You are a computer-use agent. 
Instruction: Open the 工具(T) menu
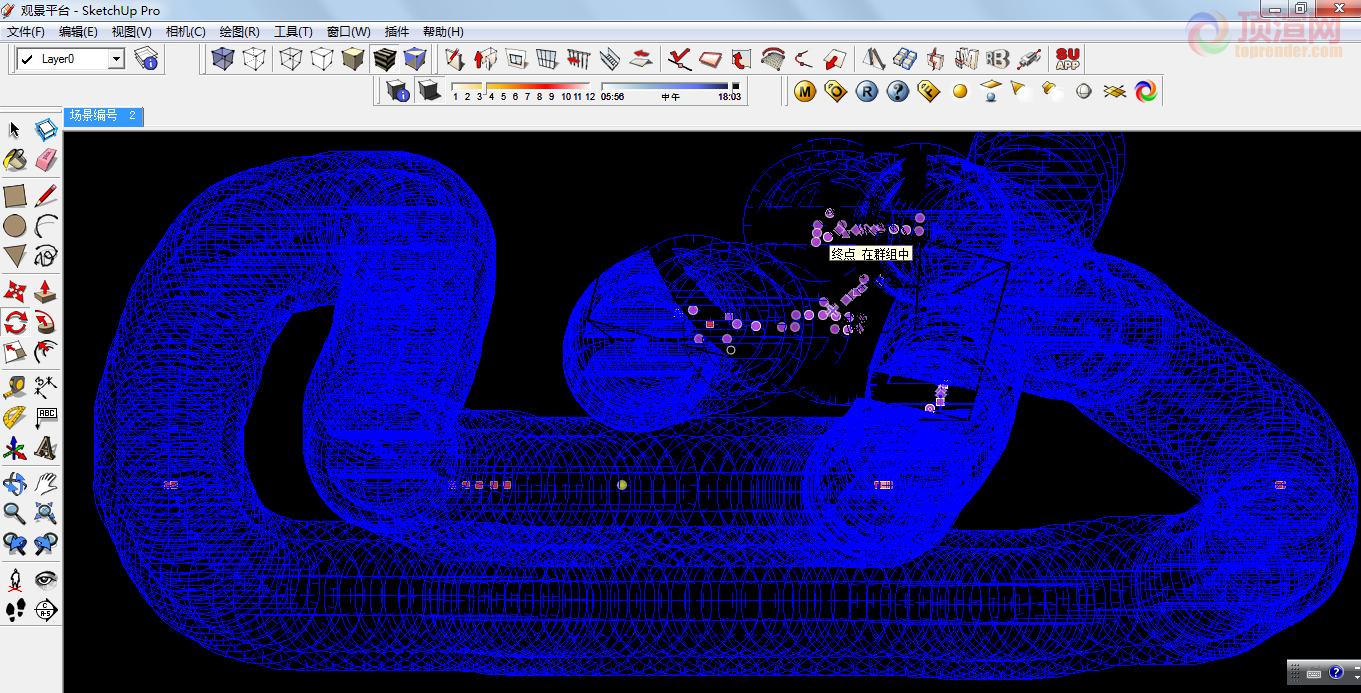(x=293, y=32)
